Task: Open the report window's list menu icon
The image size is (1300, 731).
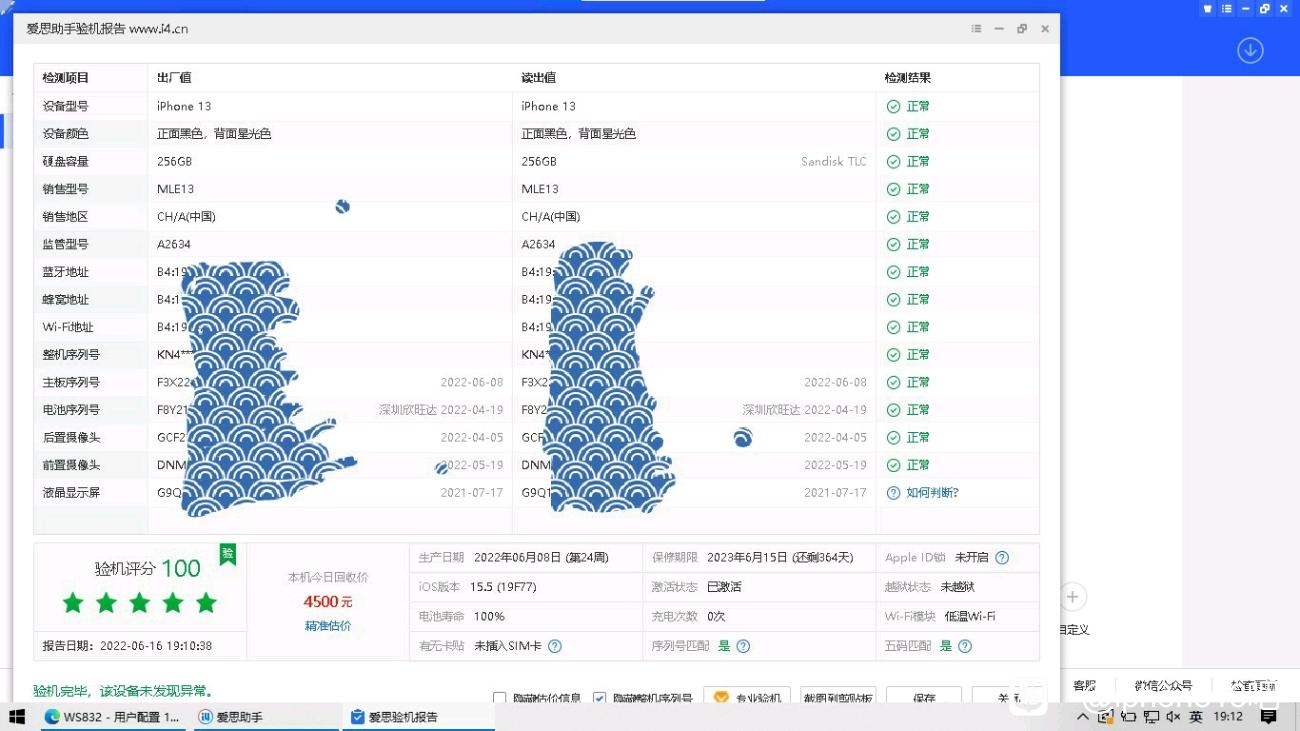Action: pos(976,29)
